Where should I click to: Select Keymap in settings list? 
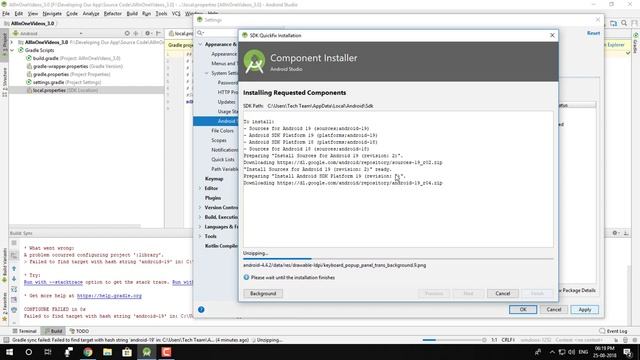click(214, 179)
